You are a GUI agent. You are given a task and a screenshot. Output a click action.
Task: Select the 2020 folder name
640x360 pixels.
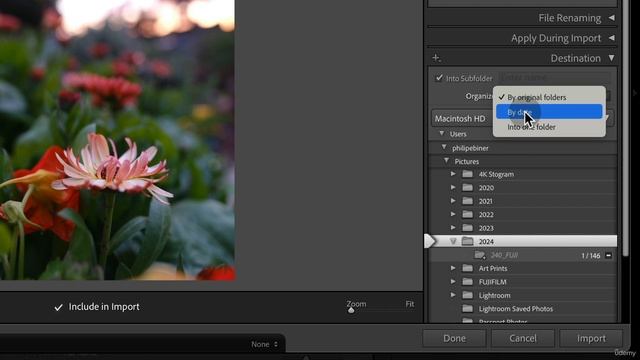pos(486,188)
